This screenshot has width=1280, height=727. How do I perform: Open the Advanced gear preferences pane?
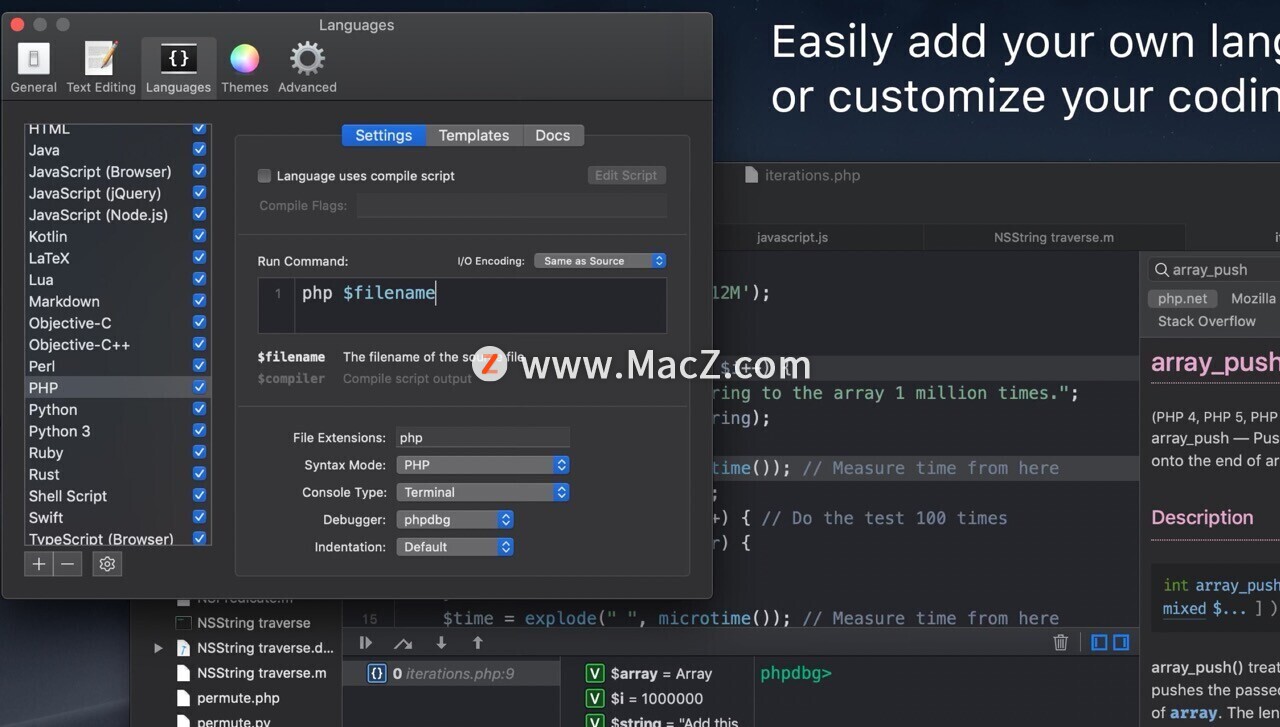click(307, 67)
